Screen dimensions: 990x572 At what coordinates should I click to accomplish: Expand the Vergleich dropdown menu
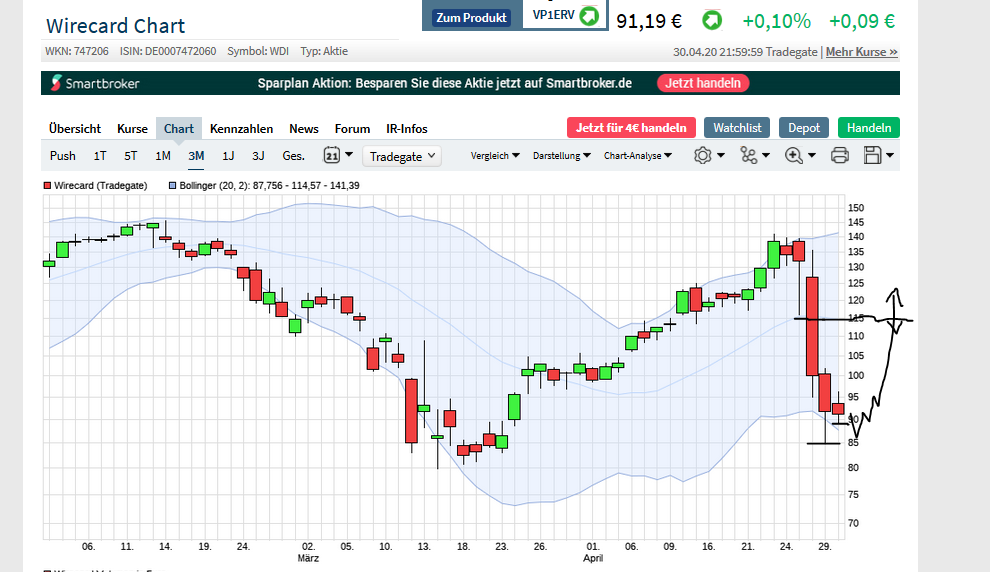pos(496,156)
